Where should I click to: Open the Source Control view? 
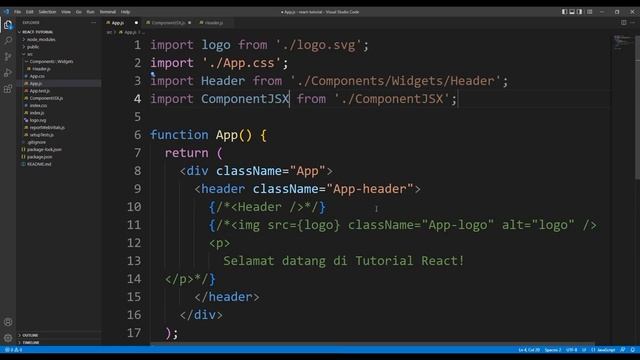click(x=8, y=57)
